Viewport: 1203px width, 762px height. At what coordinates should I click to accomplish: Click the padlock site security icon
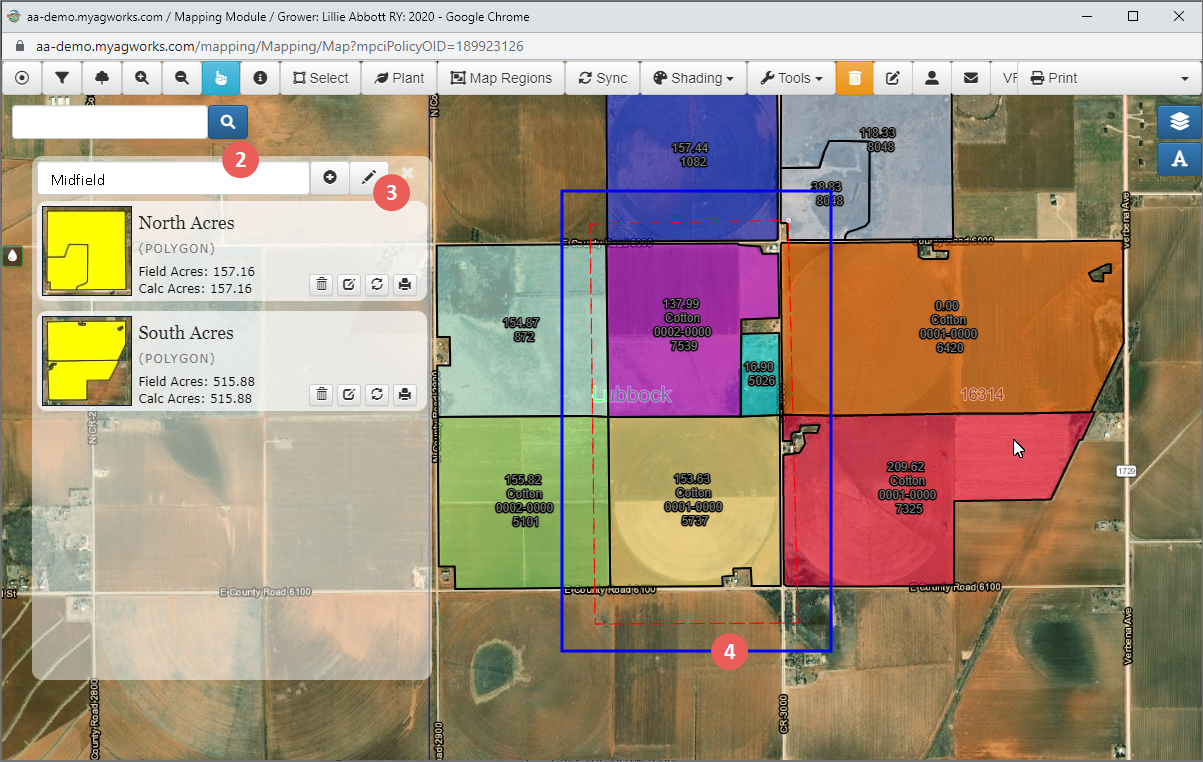[19, 46]
